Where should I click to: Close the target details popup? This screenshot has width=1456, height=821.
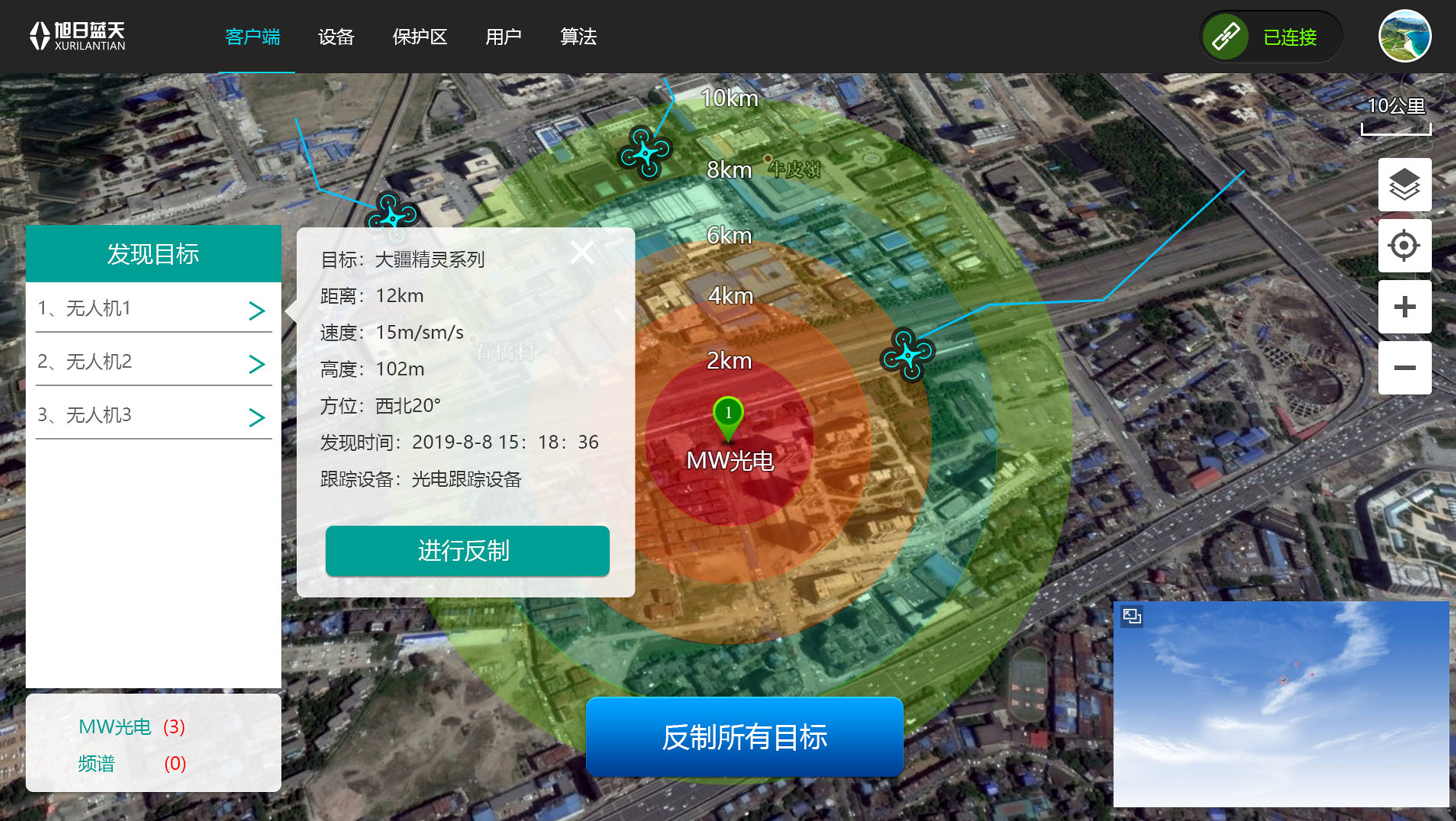click(582, 253)
